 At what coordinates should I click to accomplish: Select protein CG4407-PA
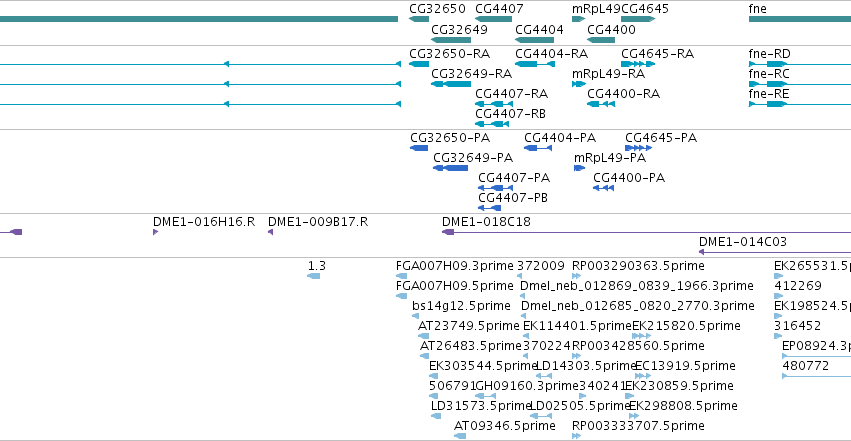click(496, 188)
